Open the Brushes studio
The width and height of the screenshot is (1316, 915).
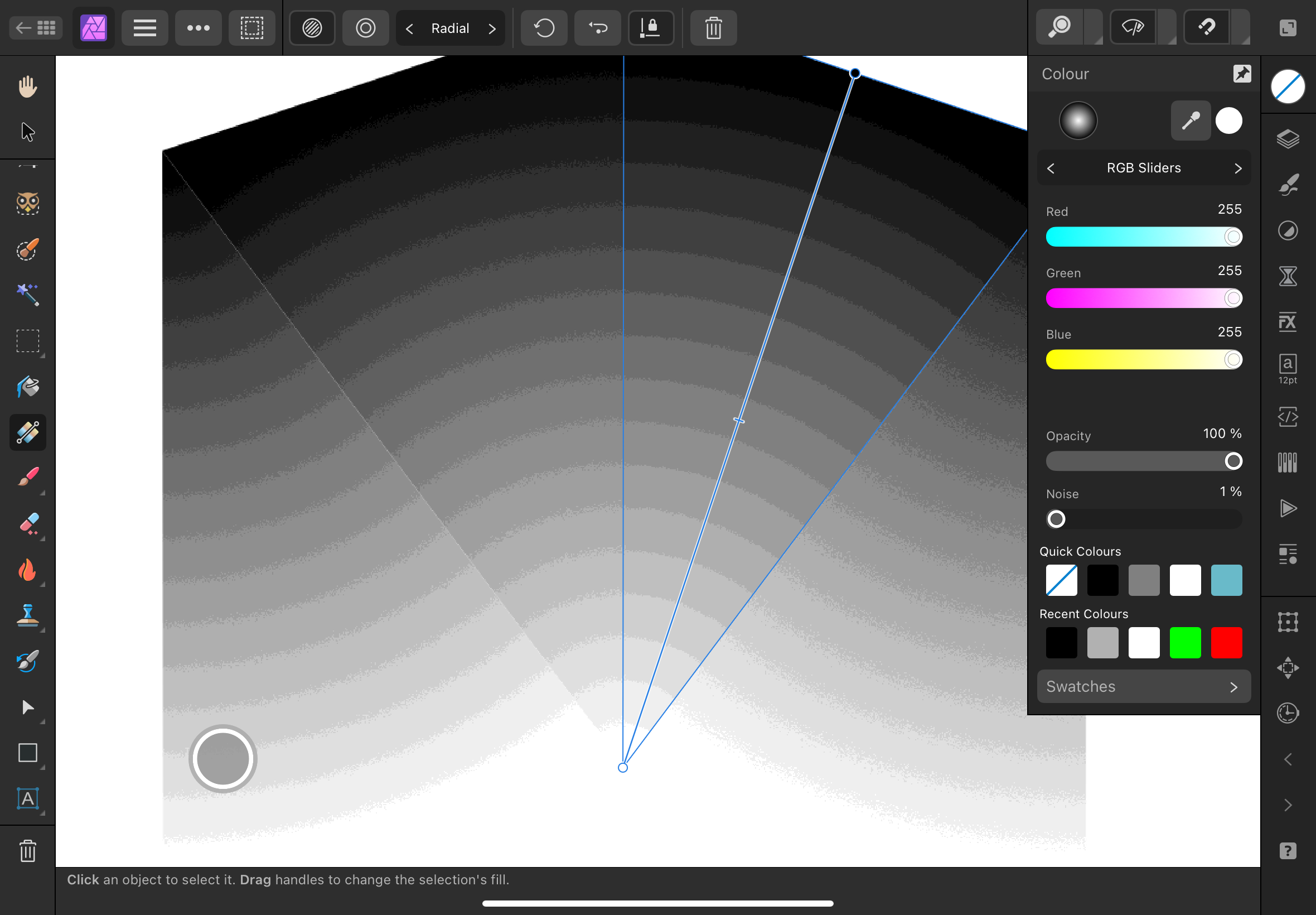(1288, 185)
